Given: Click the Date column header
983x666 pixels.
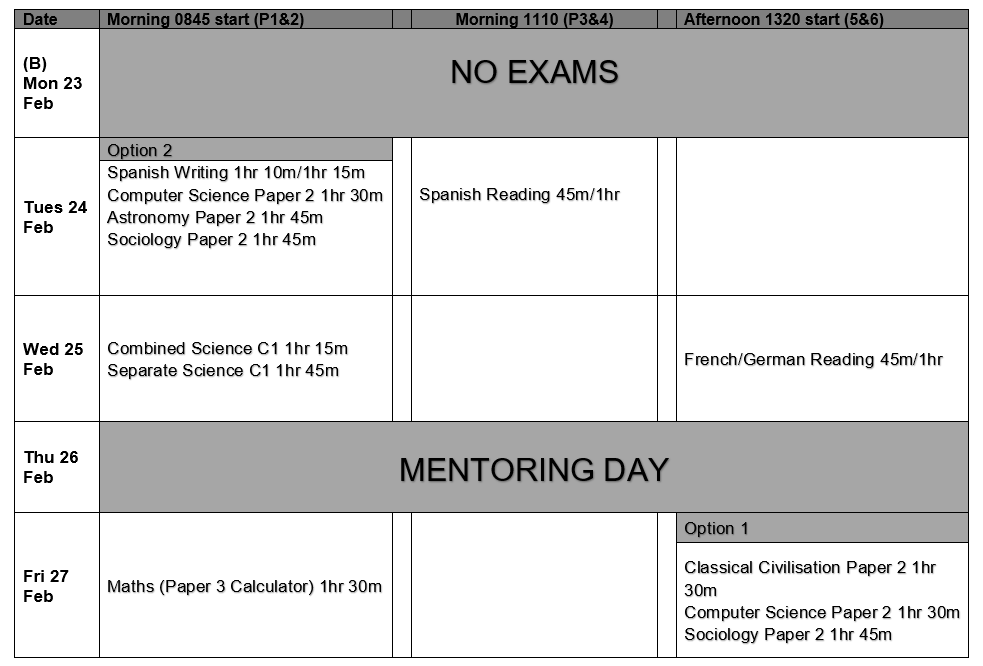Looking at the screenshot, I should 41,19.
